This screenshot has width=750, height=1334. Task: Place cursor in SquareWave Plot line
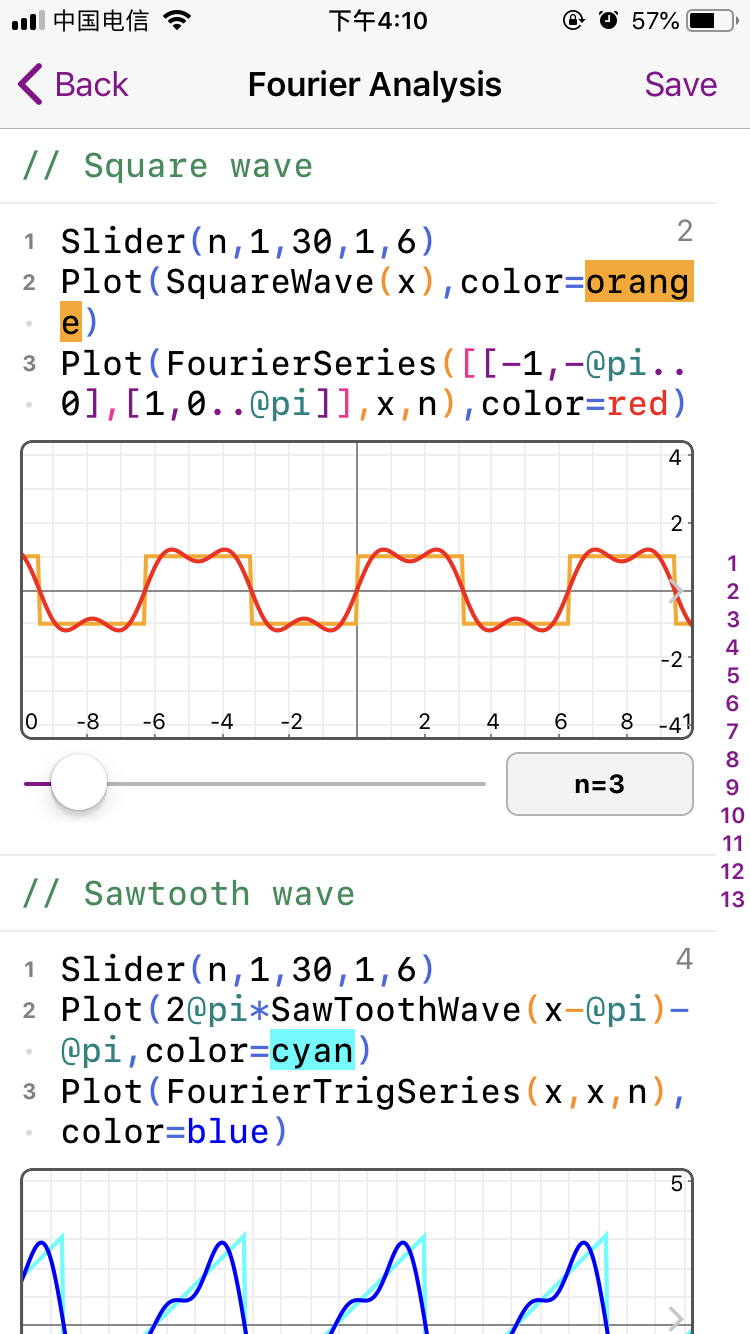375,302
